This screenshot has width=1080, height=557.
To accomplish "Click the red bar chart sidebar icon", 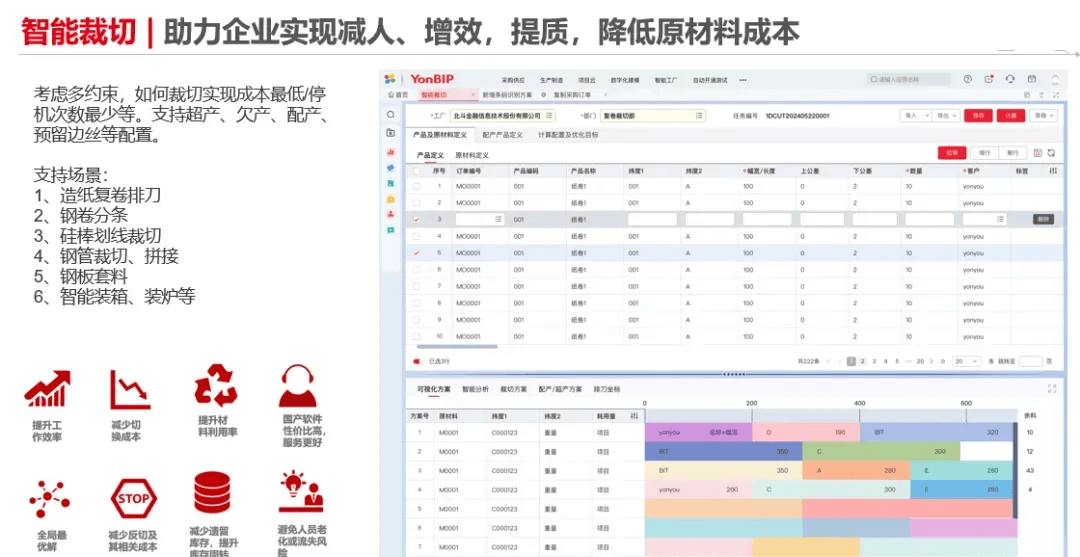I will (391, 151).
